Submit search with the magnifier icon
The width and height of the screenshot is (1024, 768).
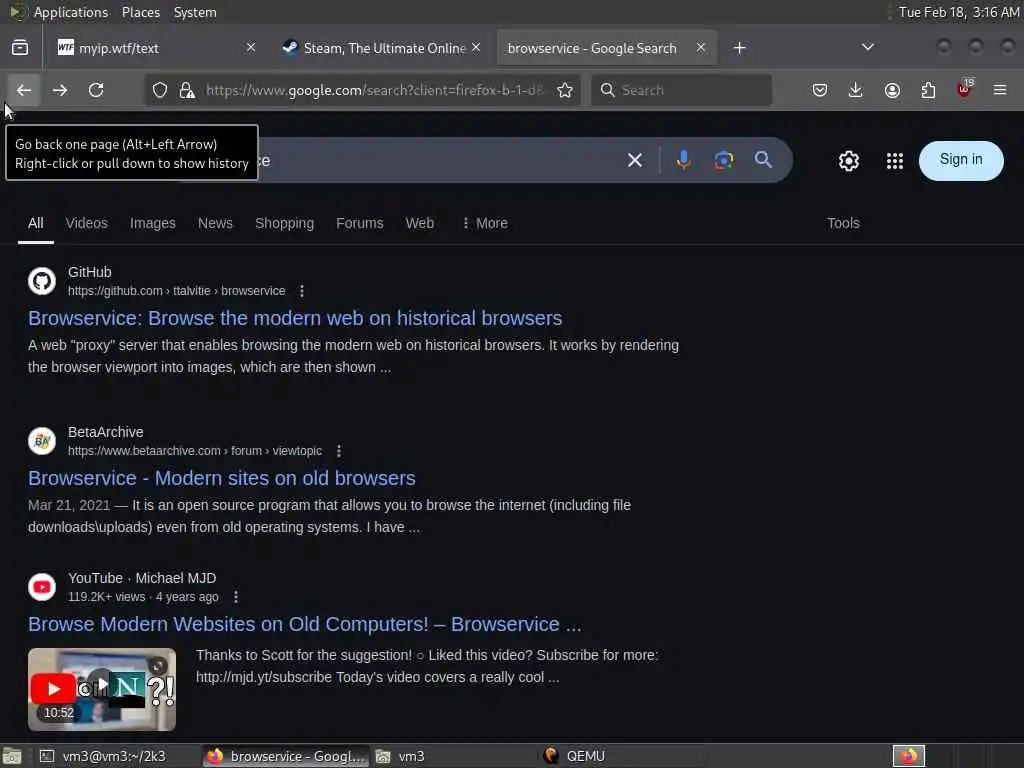(x=763, y=159)
